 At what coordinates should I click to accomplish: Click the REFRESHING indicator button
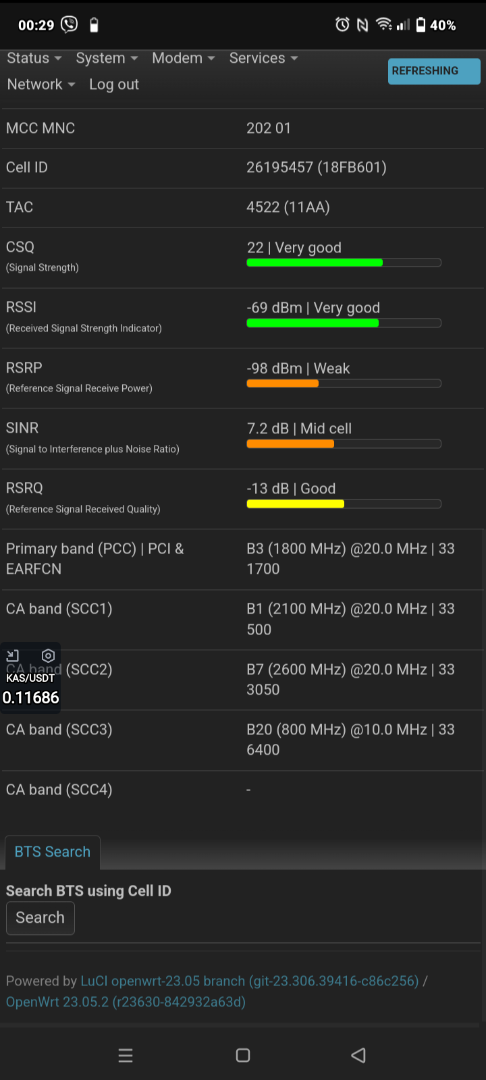coord(434,71)
